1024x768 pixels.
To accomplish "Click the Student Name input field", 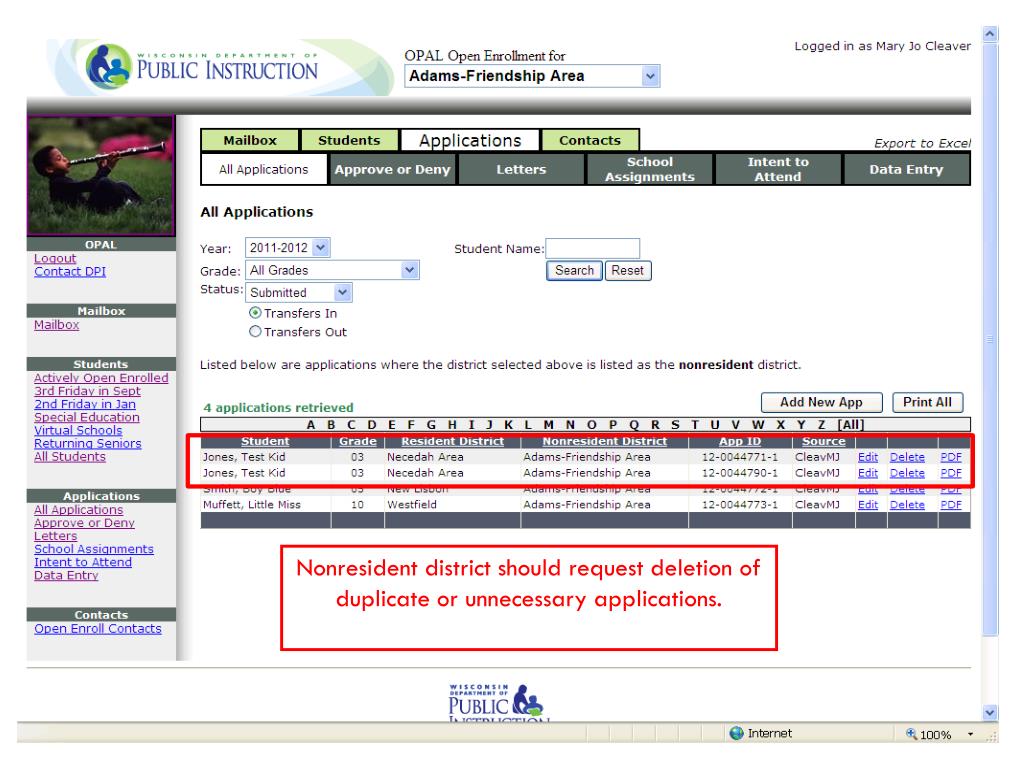I will [592, 249].
